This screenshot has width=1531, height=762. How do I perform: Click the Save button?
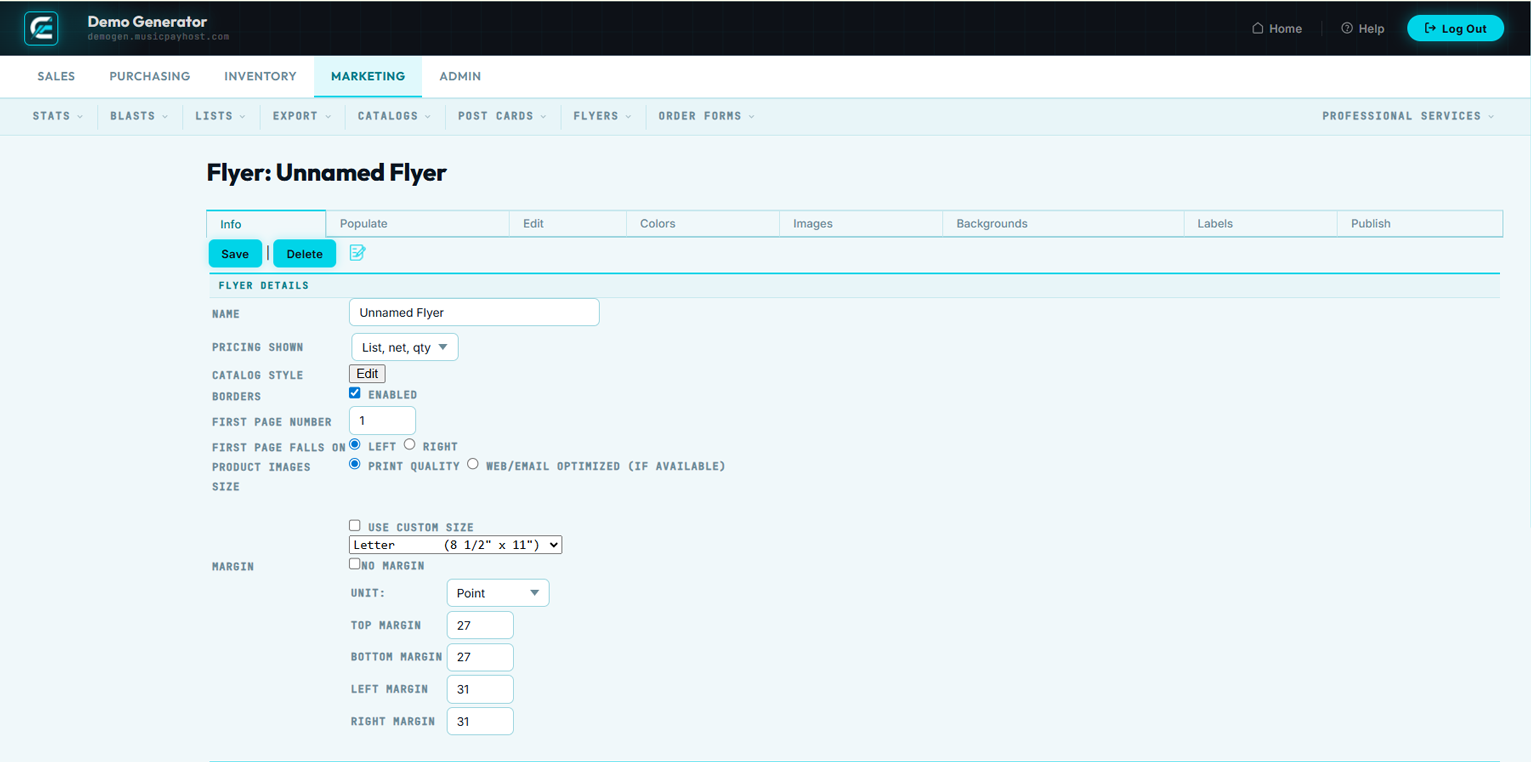coord(235,254)
